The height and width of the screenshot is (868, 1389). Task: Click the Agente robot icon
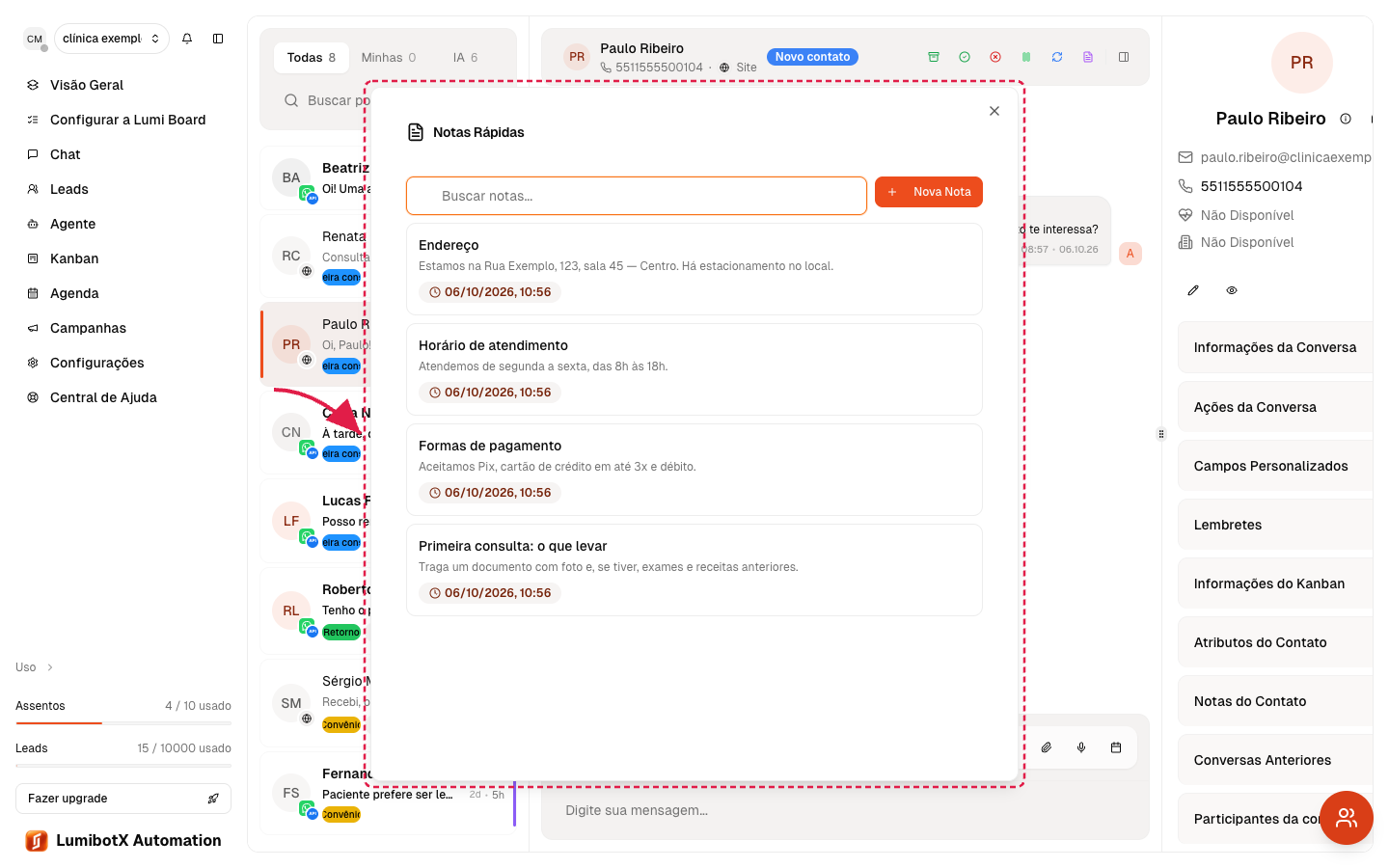click(33, 224)
